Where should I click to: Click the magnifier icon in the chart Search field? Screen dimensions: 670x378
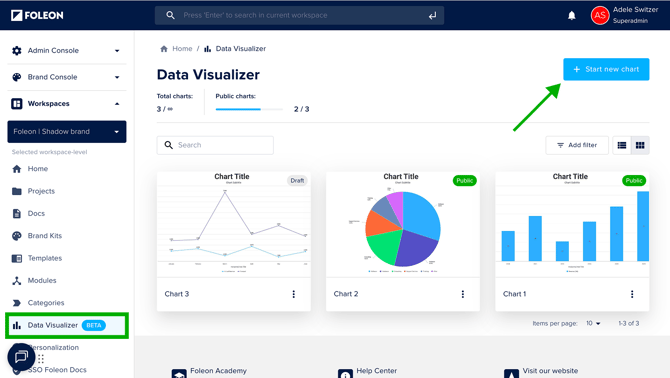pyautogui.click(x=169, y=145)
